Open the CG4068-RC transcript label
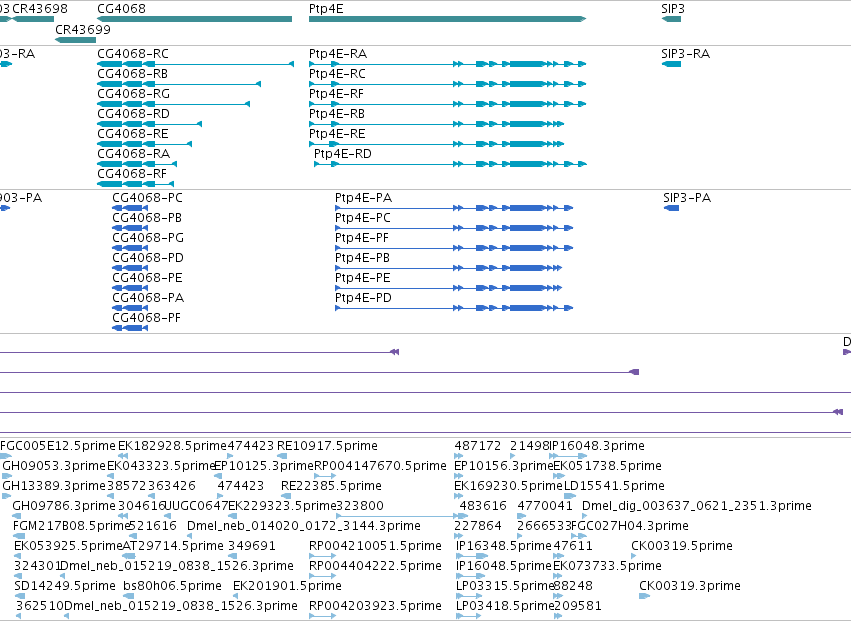This screenshot has height=621, width=851. point(132,54)
